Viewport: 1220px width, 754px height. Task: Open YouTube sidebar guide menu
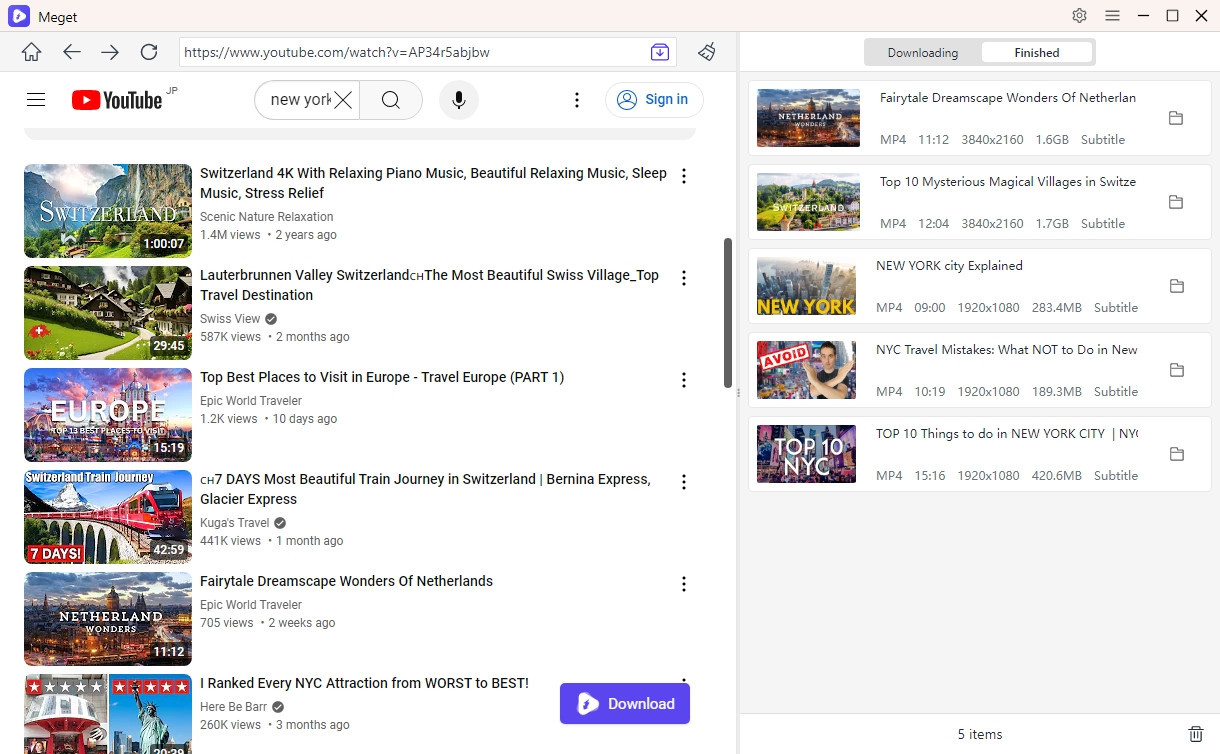click(36, 99)
